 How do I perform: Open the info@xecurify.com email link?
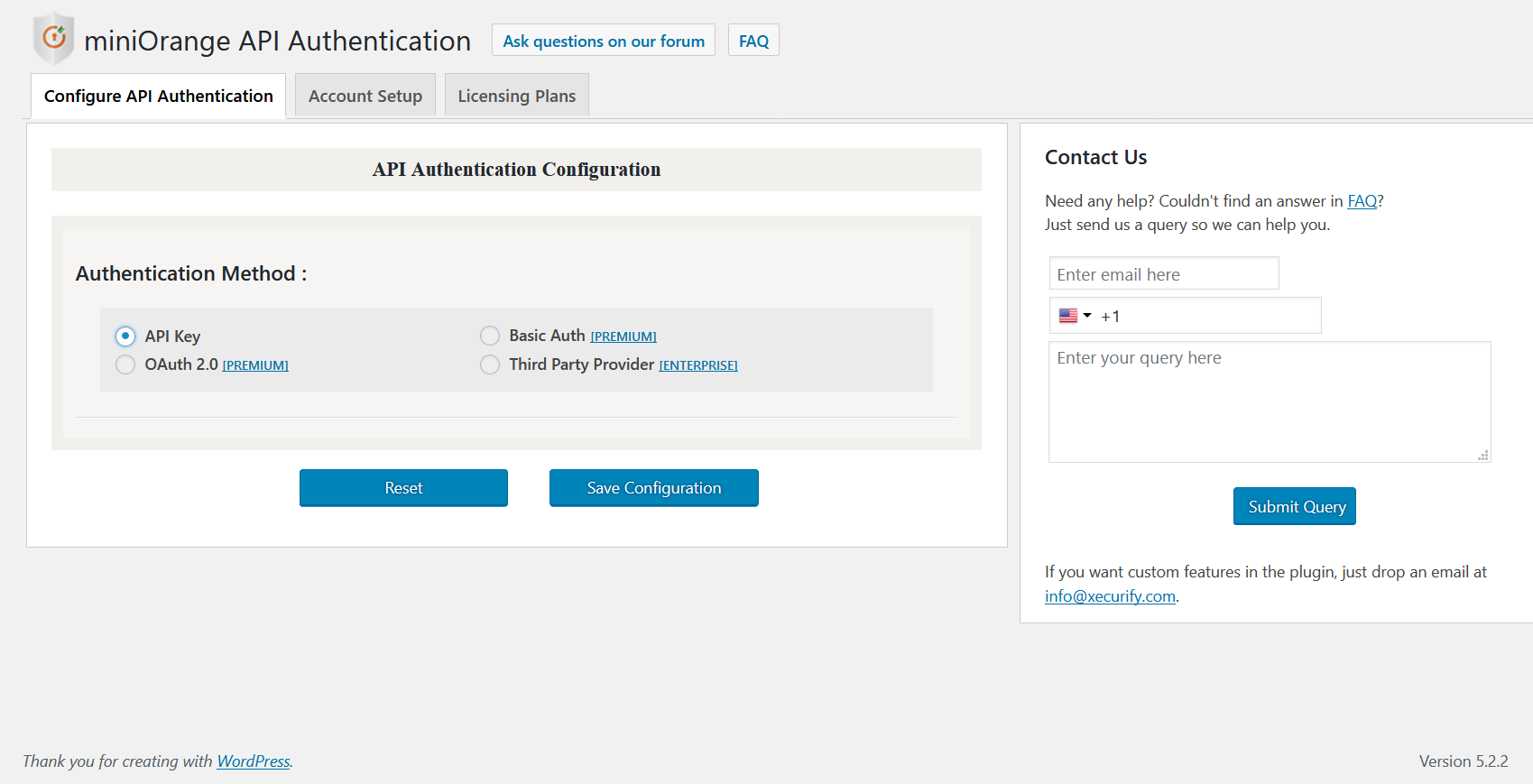[1110, 596]
